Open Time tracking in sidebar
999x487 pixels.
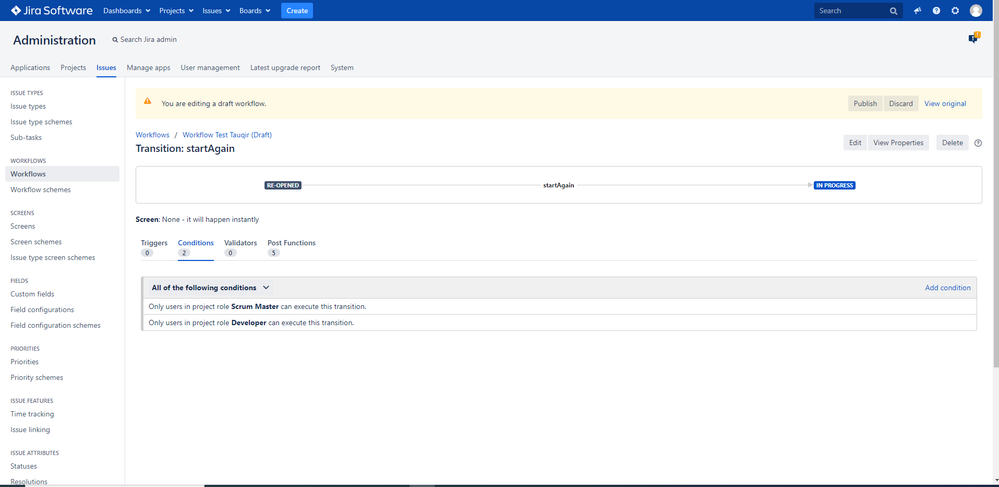tap(32, 414)
